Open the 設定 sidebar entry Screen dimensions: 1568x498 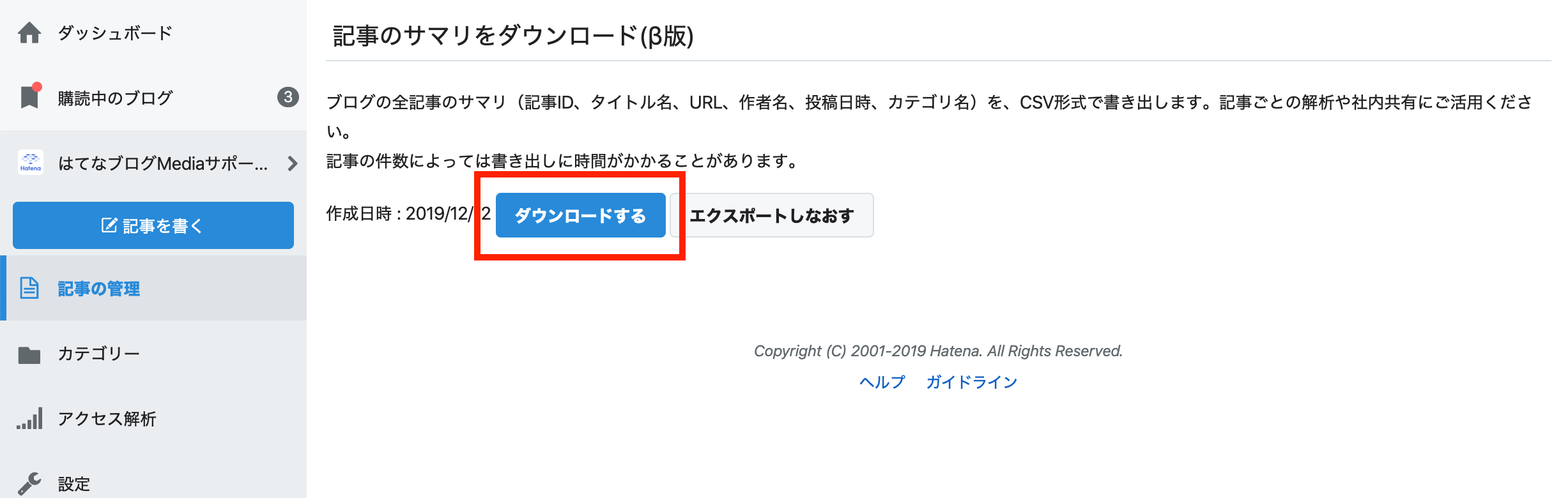point(73,484)
